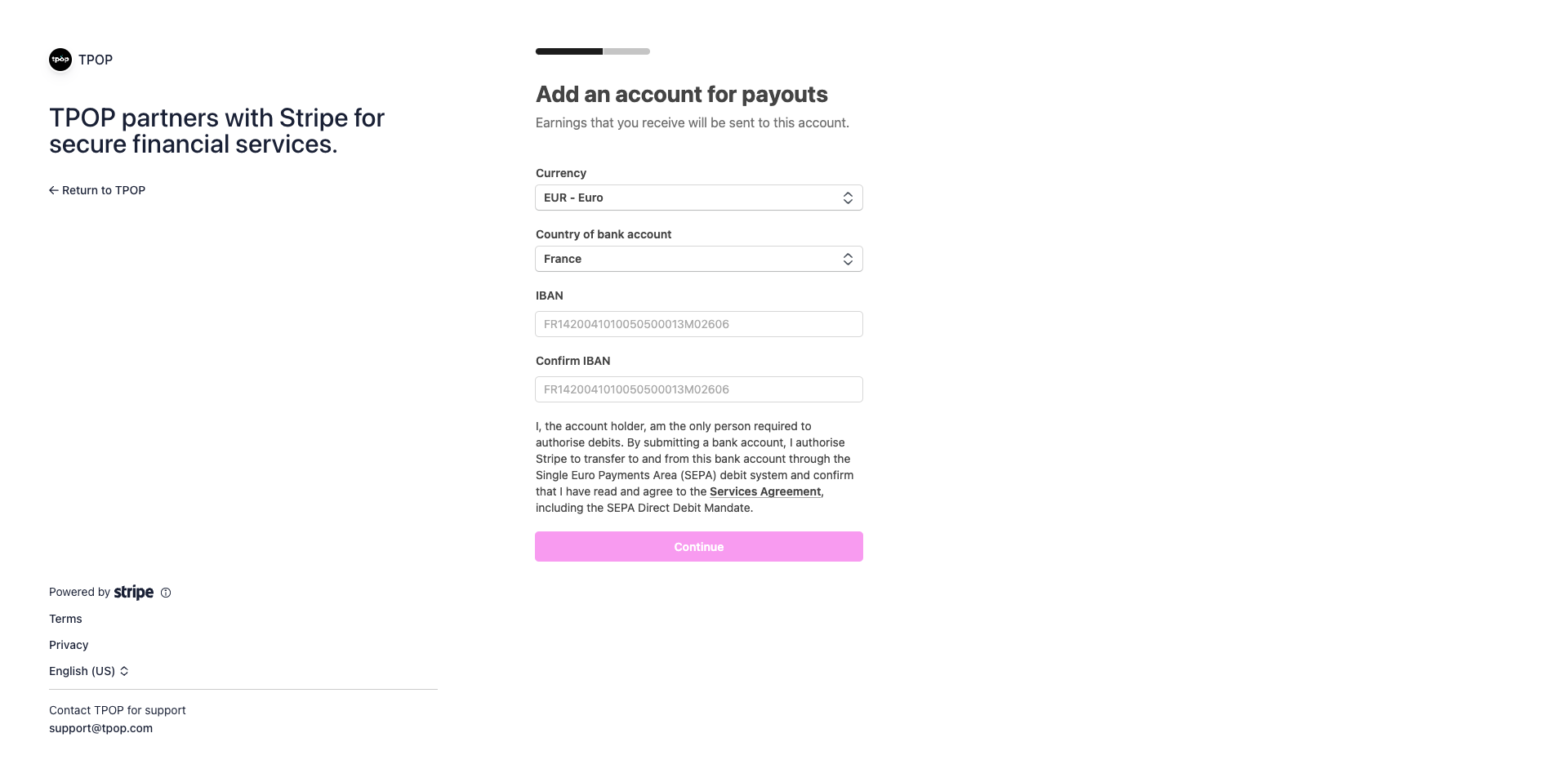Click the back arrow before Return to TPOP
This screenshot has width=1568, height=782.
[53, 190]
